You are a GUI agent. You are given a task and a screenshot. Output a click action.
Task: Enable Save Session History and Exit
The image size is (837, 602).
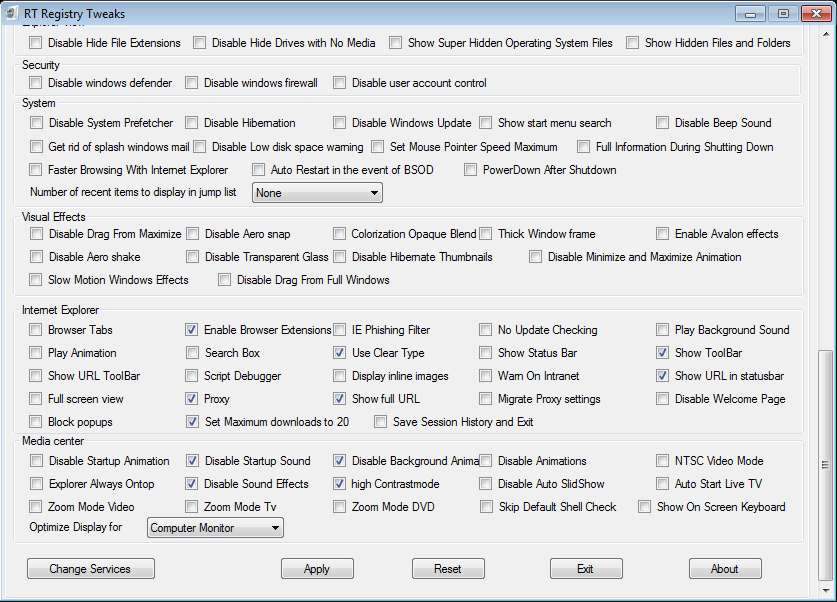(381, 422)
